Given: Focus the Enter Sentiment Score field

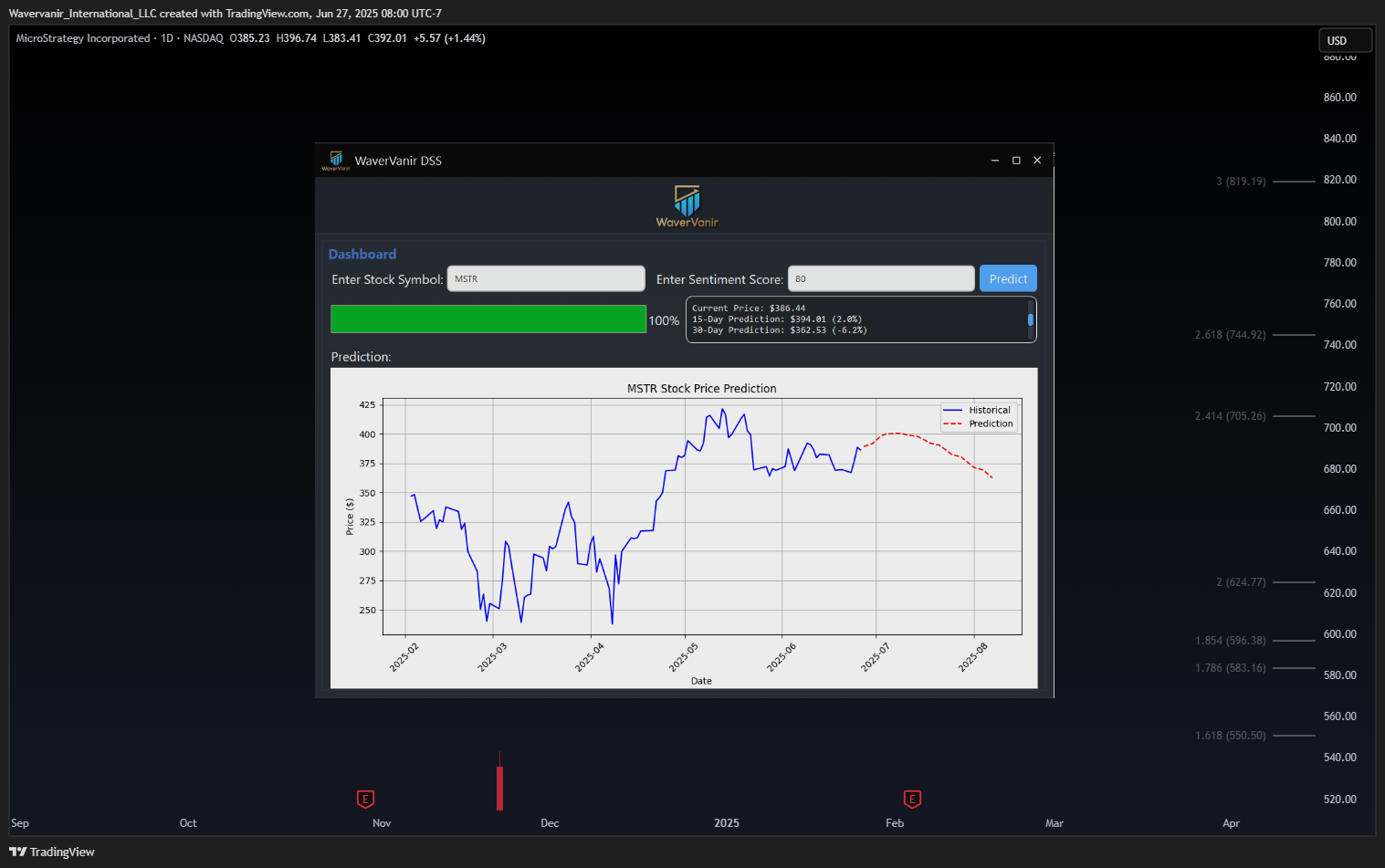Looking at the screenshot, I should (881, 278).
